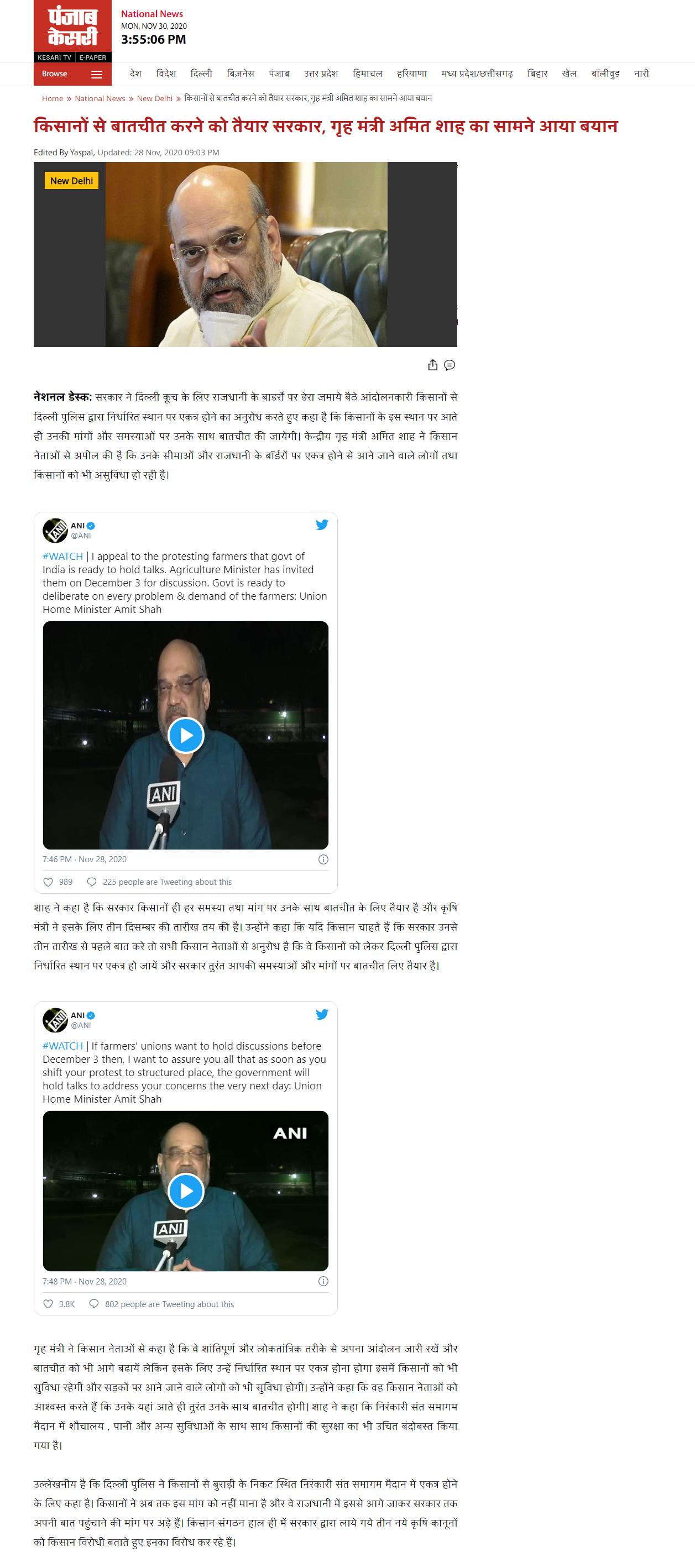The height and width of the screenshot is (1568, 695).
Task: Click the #WATCH hashtag in first tweet
Action: click(62, 557)
